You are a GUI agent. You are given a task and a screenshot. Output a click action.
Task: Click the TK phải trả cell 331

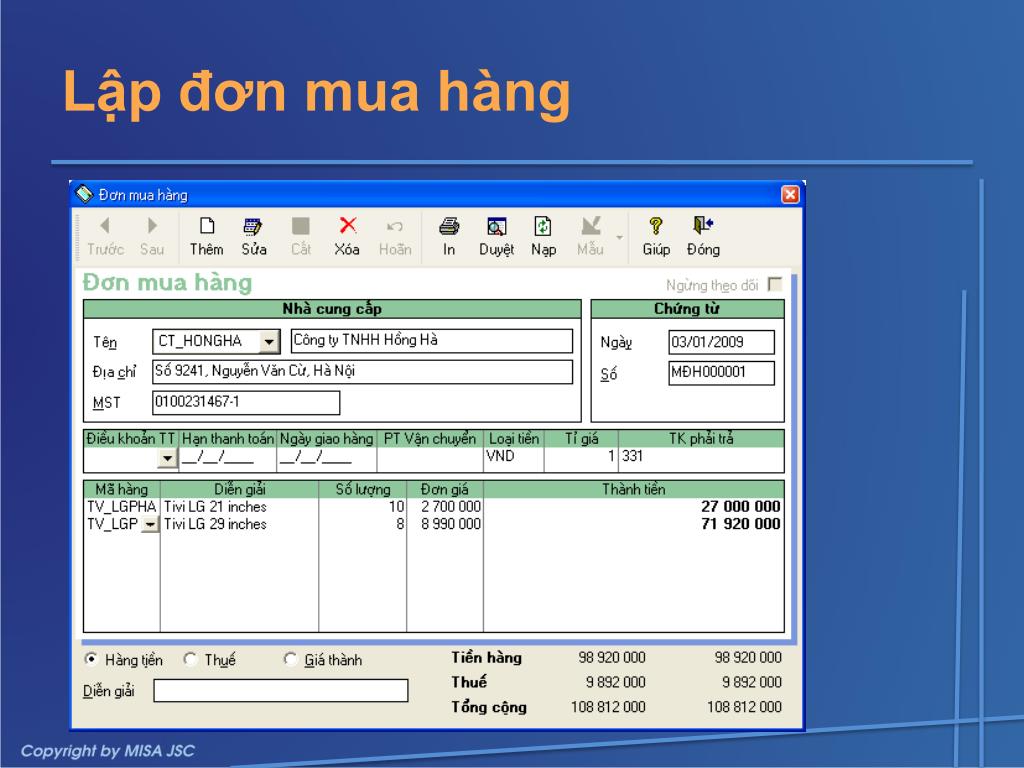(x=701, y=458)
